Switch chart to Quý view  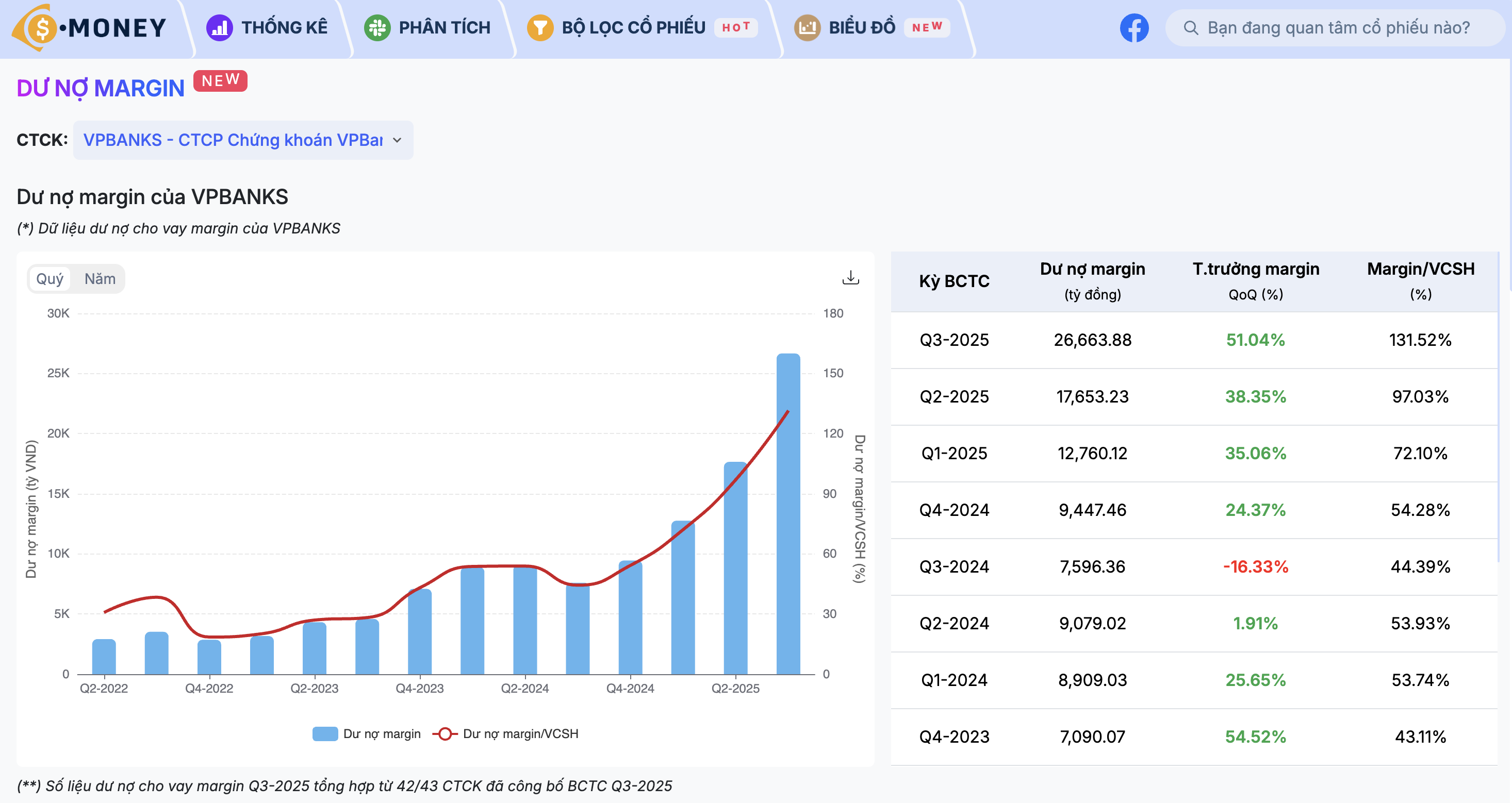pos(50,279)
